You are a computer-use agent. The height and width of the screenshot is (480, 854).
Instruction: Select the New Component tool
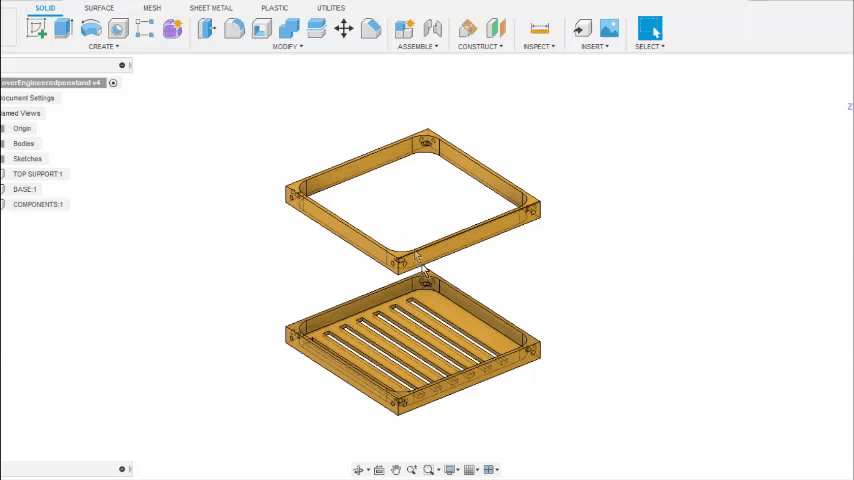pos(405,28)
